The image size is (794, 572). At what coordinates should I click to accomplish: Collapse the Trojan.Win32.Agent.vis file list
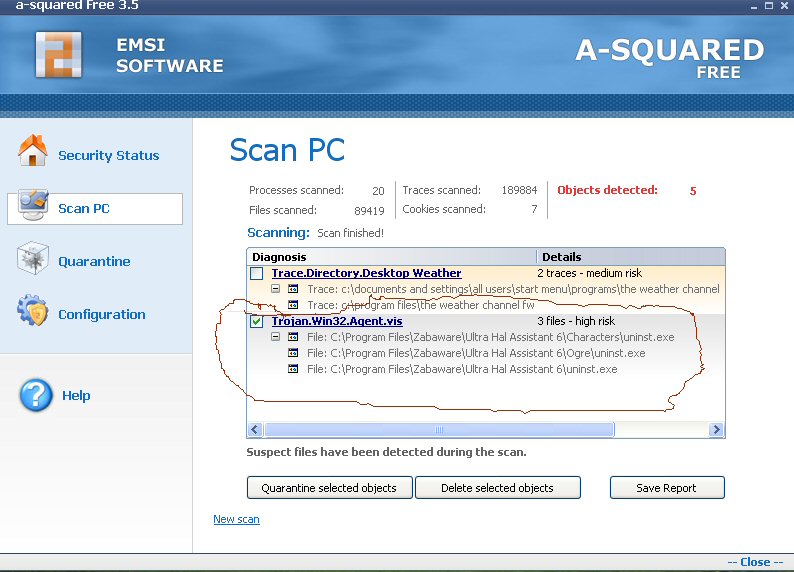276,338
